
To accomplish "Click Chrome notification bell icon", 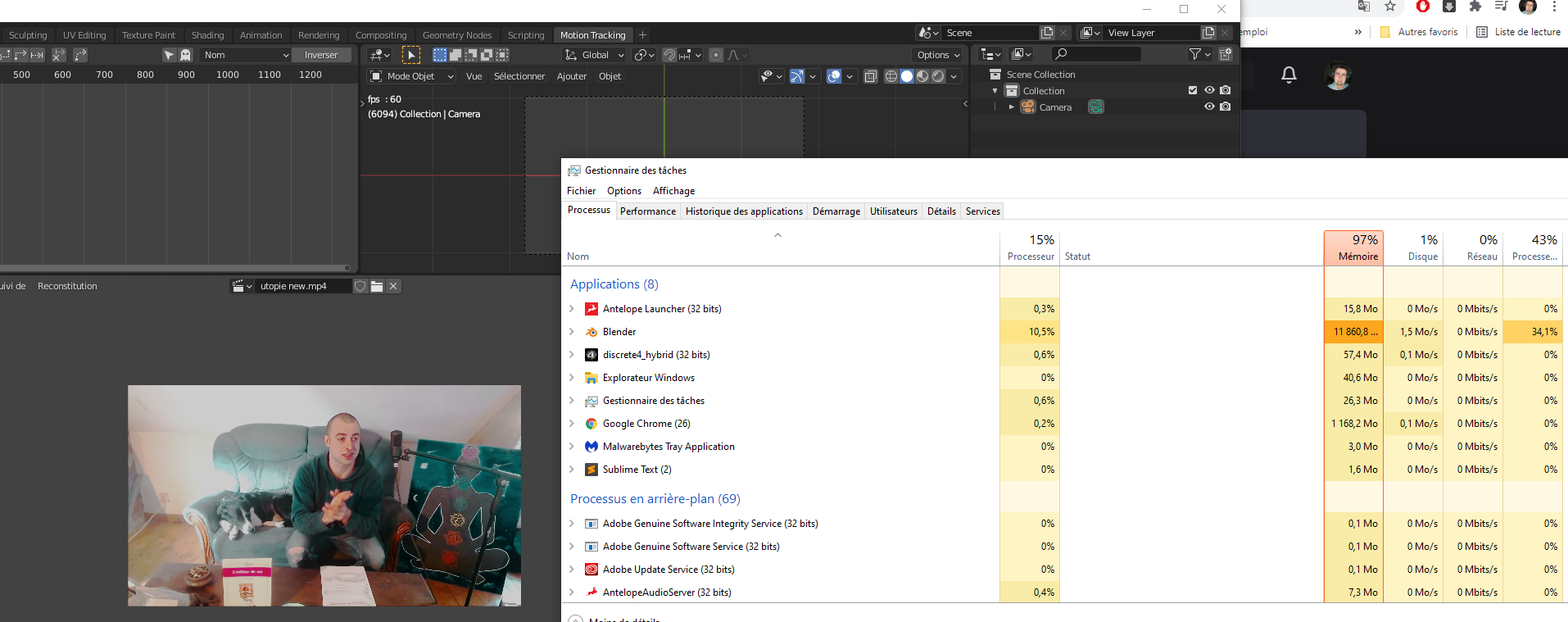I will point(1289,75).
